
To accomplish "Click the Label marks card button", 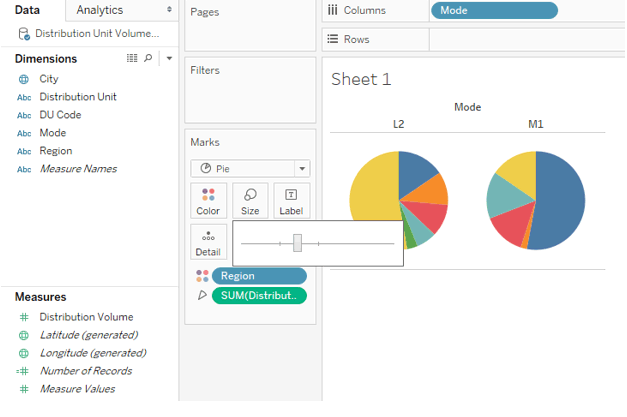I will tap(291, 200).
